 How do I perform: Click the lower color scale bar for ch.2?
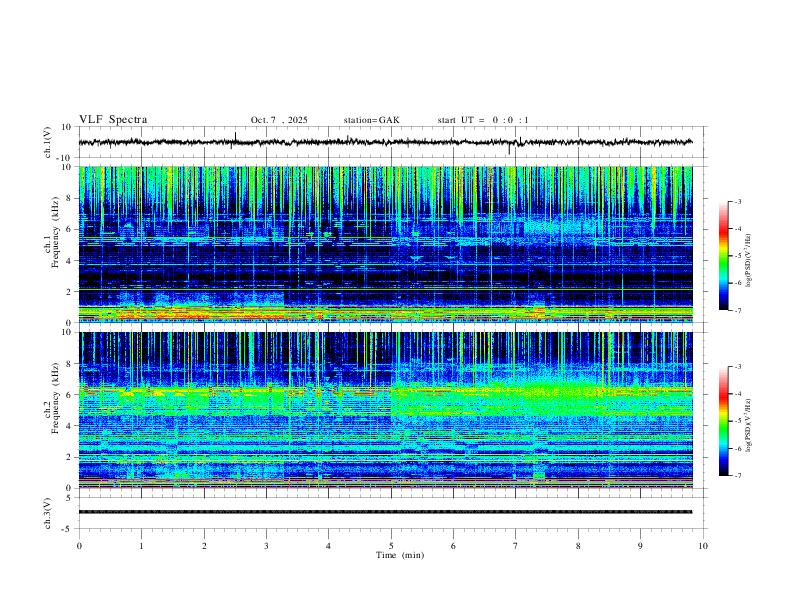click(724, 421)
